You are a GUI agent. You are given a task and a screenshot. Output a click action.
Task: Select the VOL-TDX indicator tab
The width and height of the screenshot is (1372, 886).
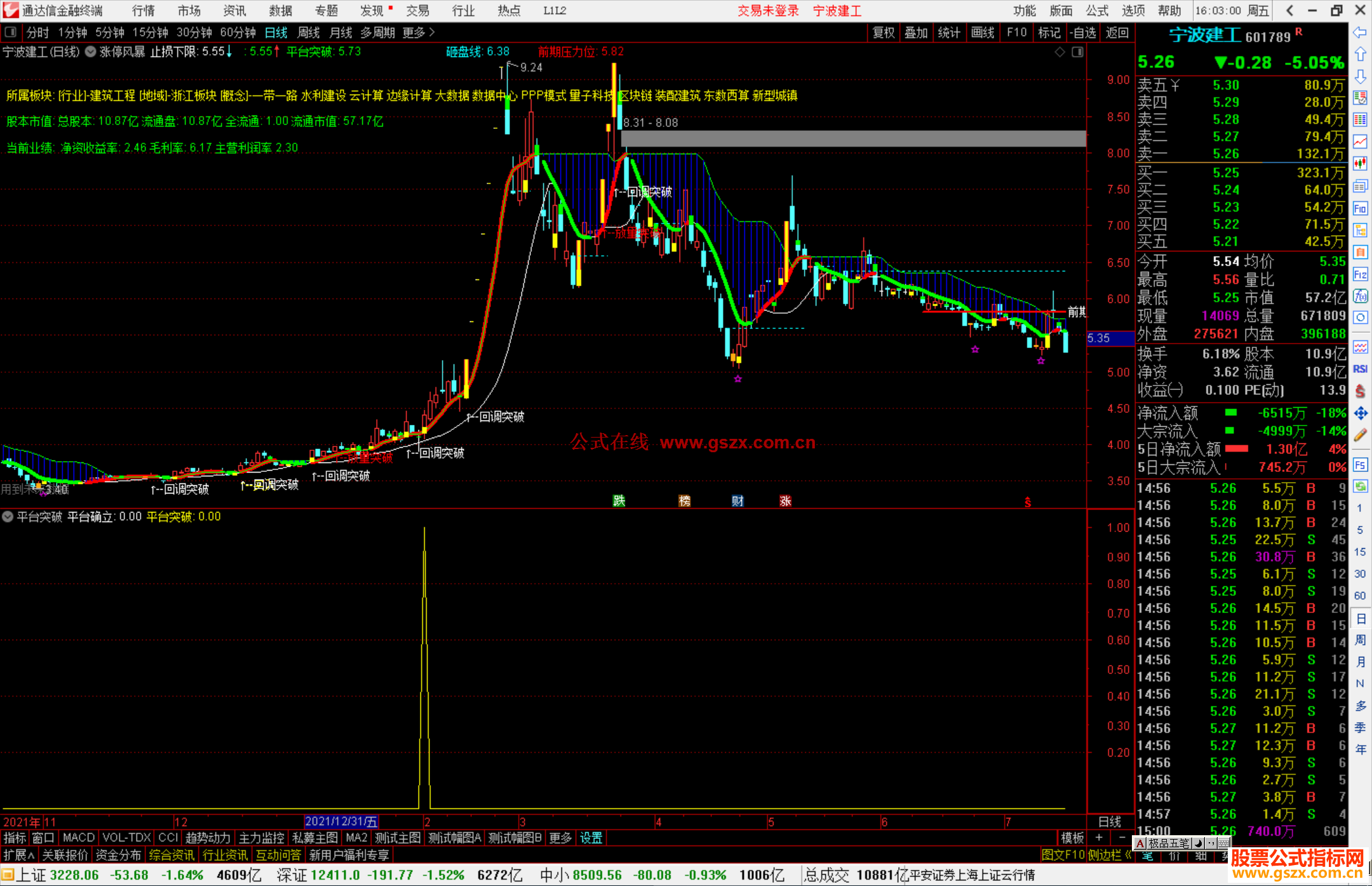tap(127, 838)
